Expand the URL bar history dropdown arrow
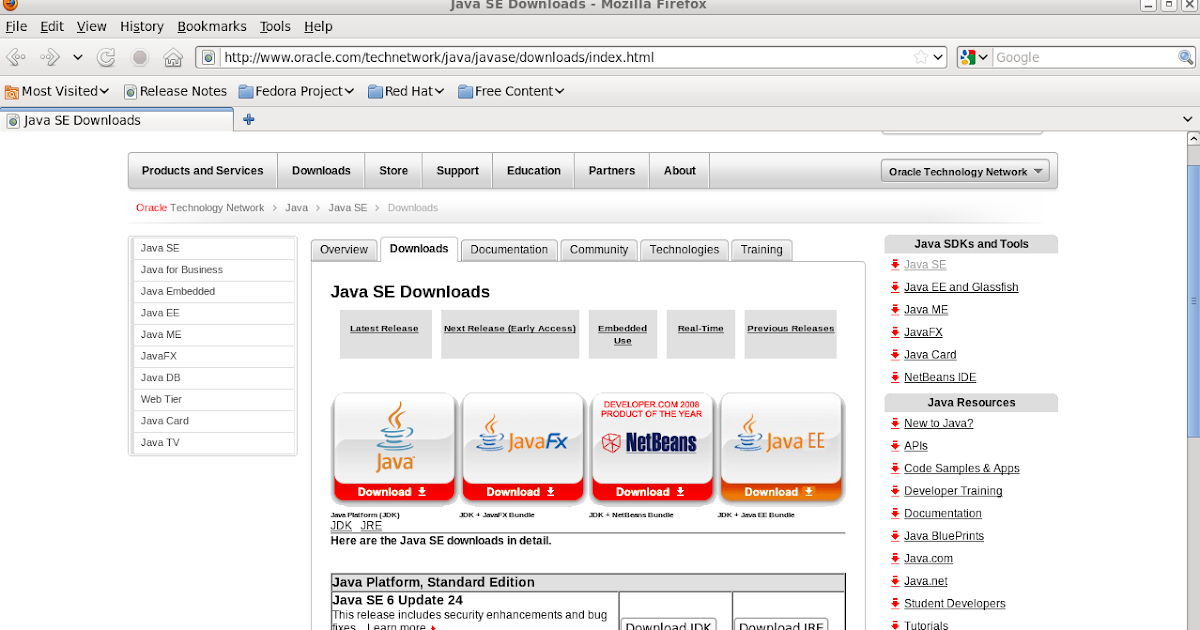This screenshot has height=630, width=1200. [938, 57]
